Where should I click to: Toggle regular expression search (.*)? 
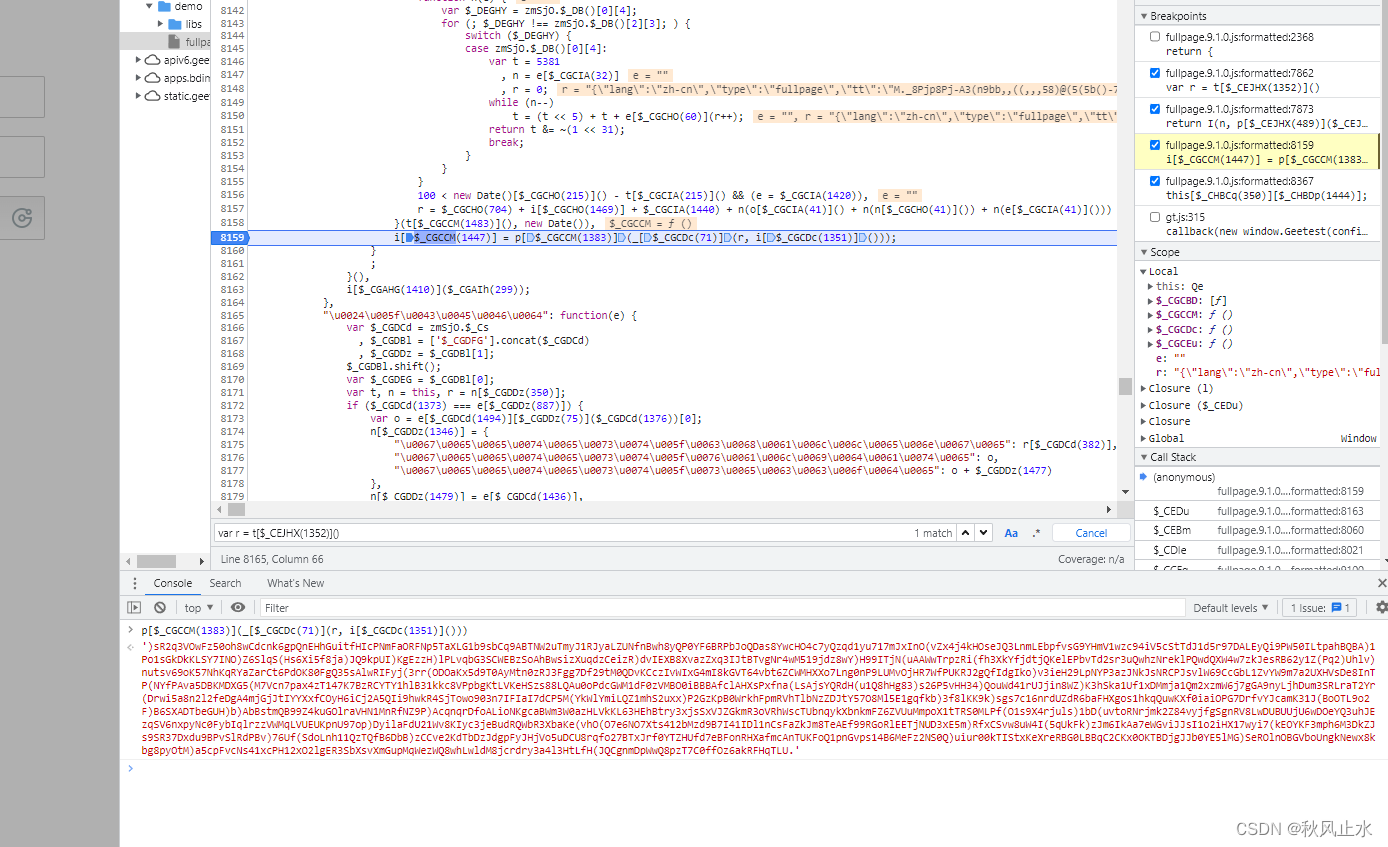coord(1036,533)
